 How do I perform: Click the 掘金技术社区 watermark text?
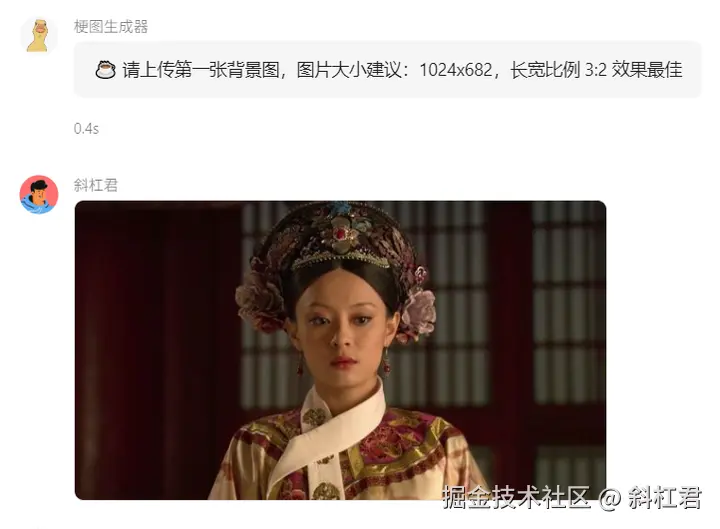click(516, 497)
